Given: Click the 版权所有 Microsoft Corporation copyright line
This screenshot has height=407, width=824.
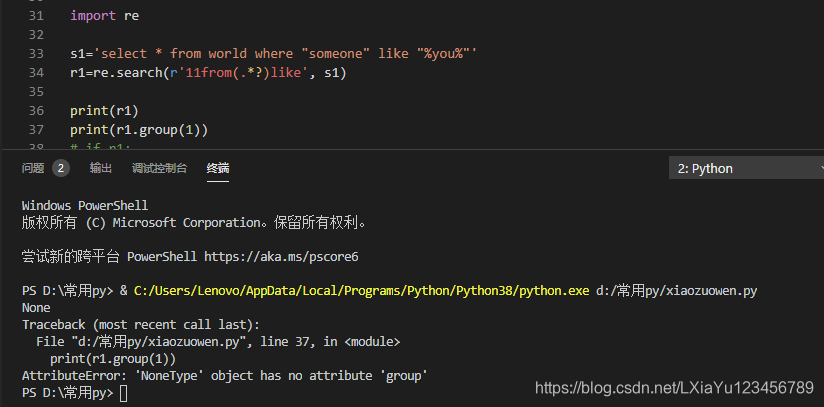Looking at the screenshot, I should coord(194,222).
